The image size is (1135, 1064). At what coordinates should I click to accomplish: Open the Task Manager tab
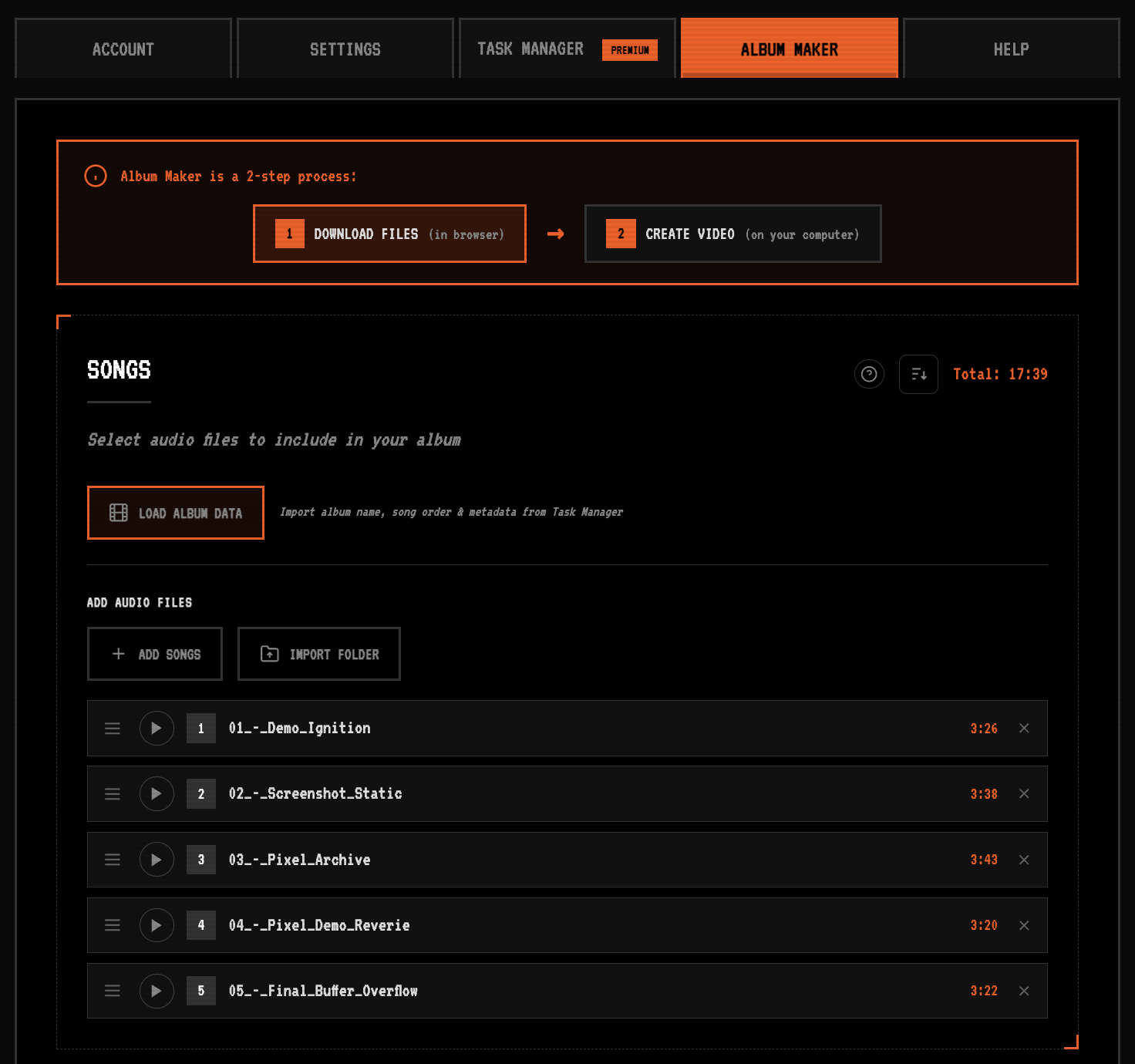[x=530, y=49]
